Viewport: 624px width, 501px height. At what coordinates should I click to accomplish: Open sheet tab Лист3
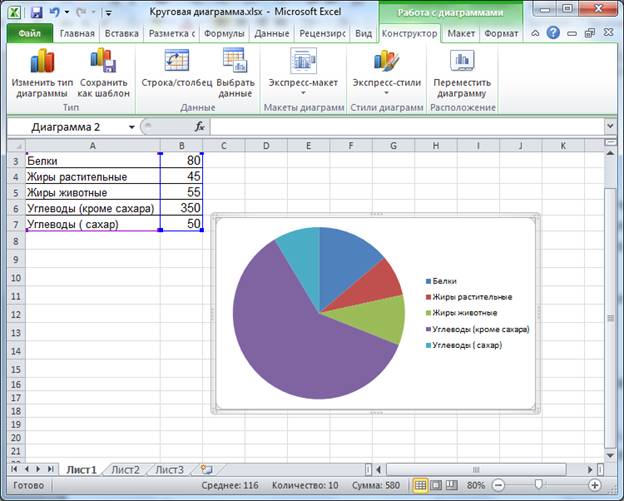coord(170,470)
